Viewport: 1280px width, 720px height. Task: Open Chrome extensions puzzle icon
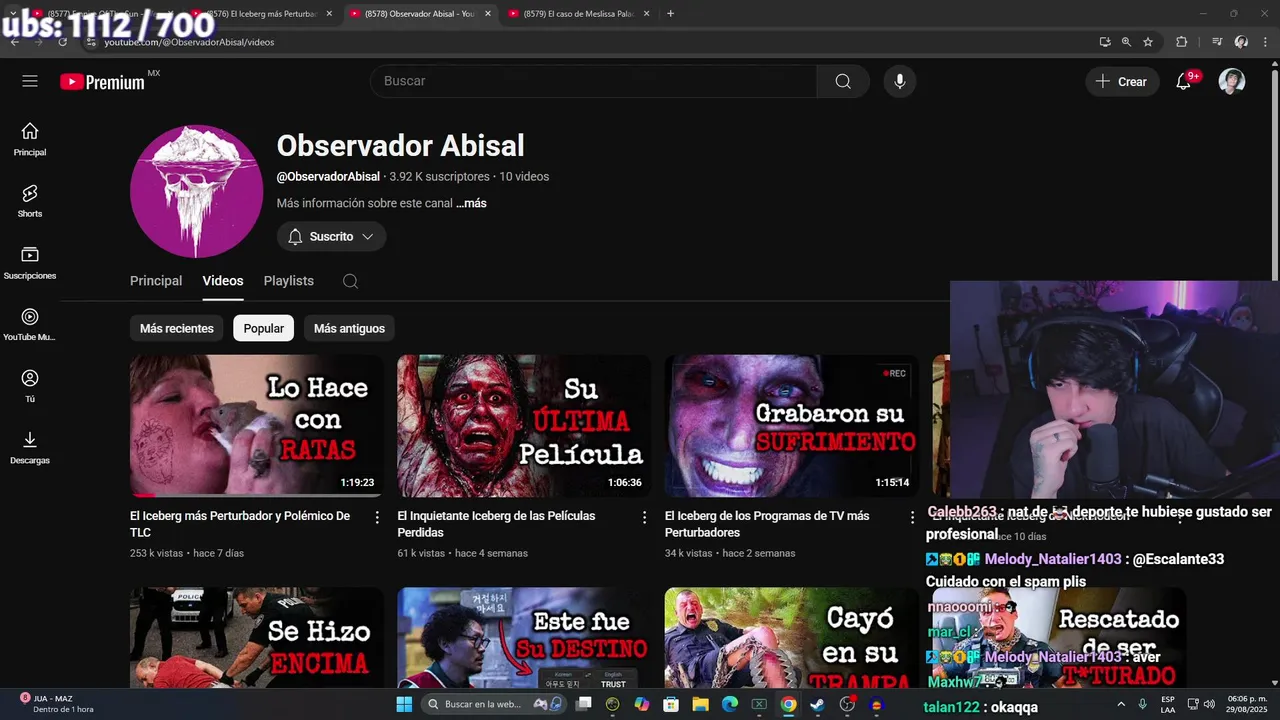click(1182, 42)
